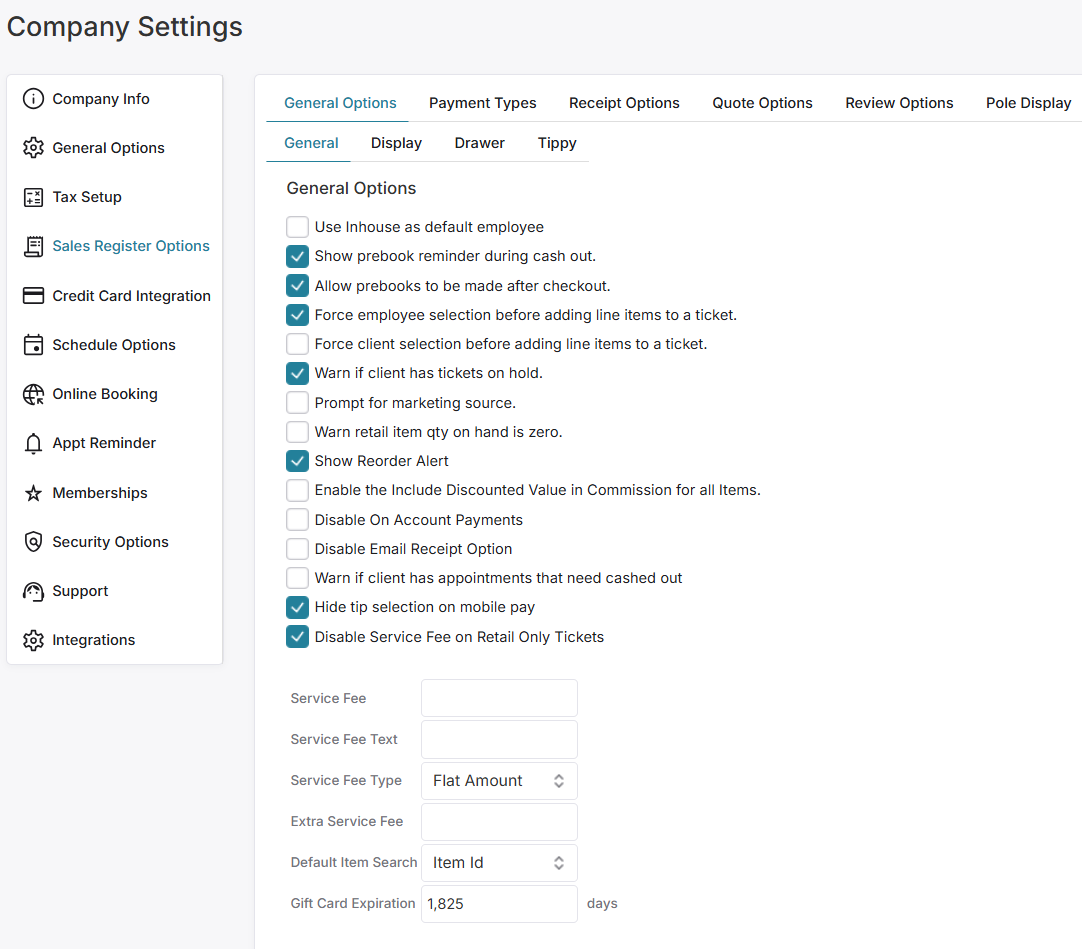Uncheck Hide tip selection on mobile pay

tap(297, 607)
